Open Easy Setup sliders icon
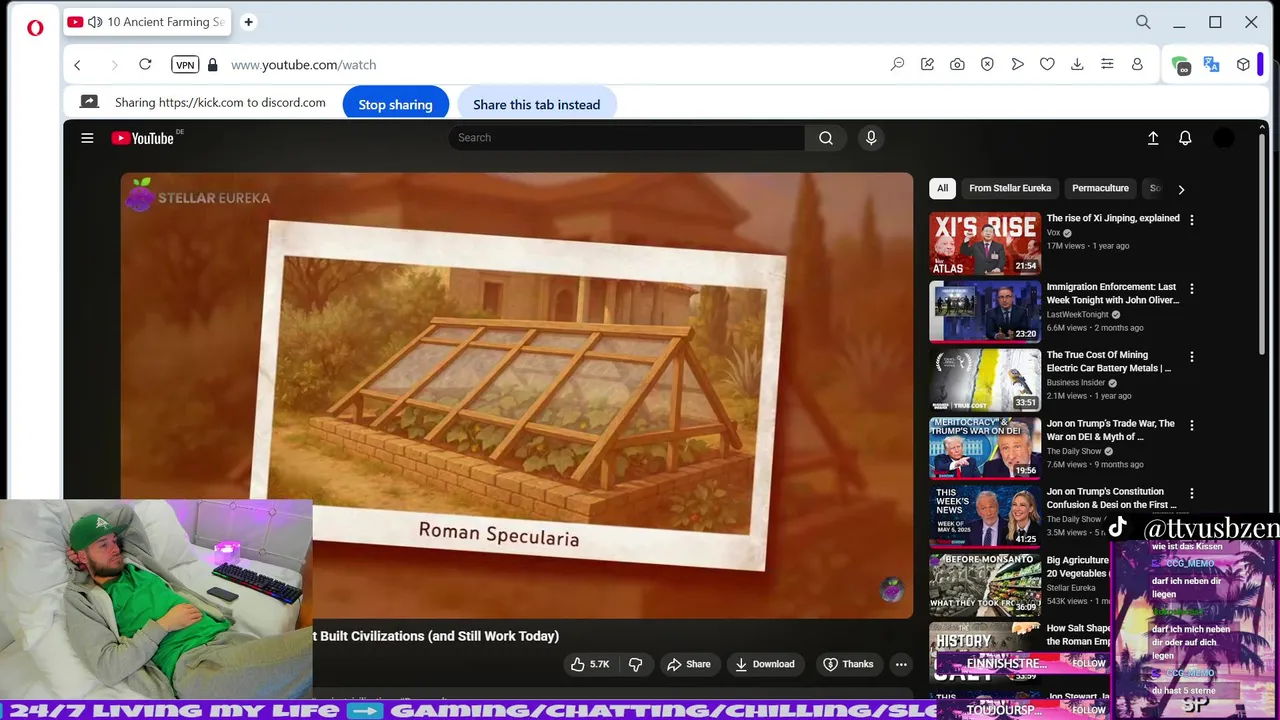This screenshot has height=720, width=1280. (1107, 64)
